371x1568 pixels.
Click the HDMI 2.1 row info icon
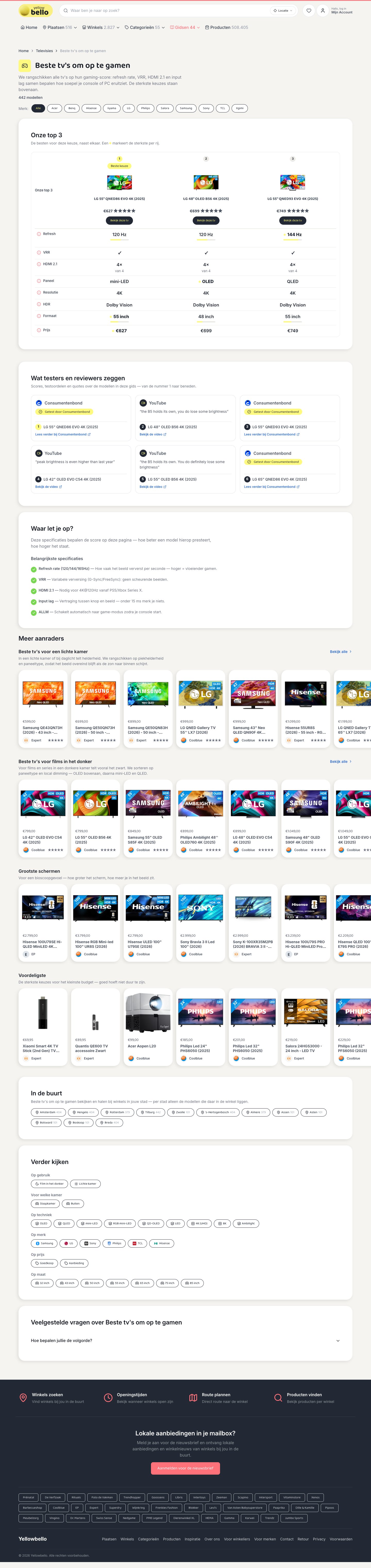coord(38,264)
